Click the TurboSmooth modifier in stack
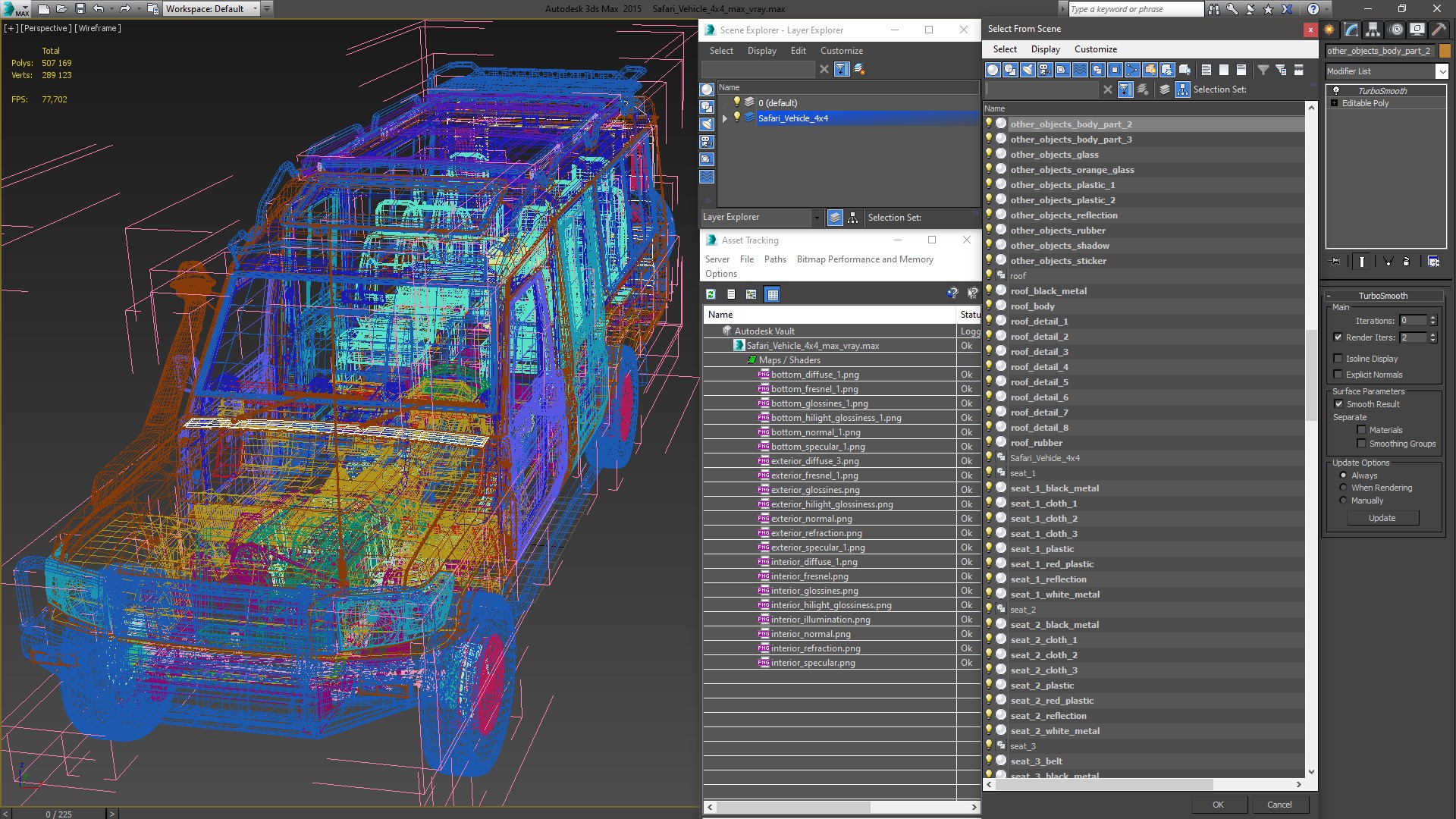The height and width of the screenshot is (819, 1456). point(1382,90)
